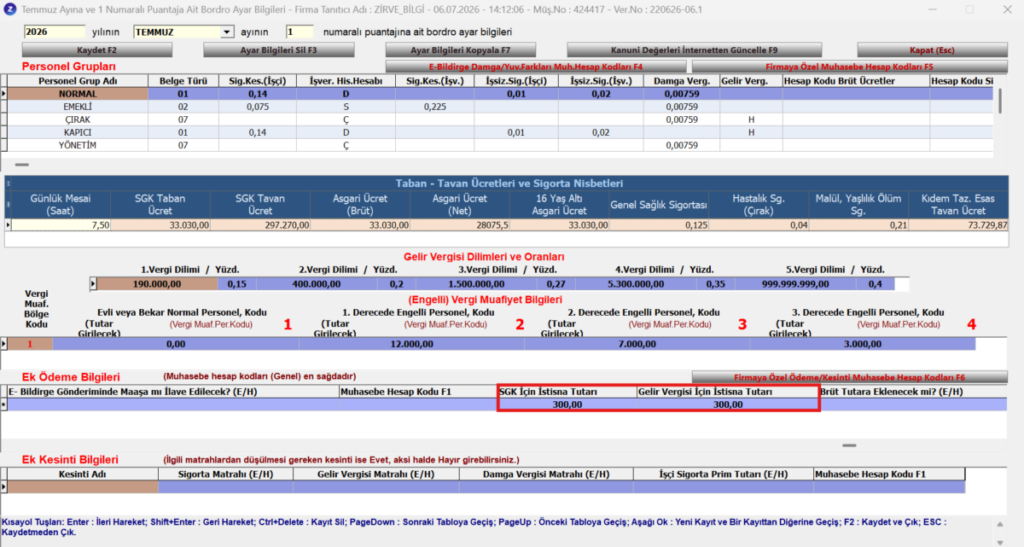Click the Kesinti Adı empty cell
This screenshot has width=1024, height=547.
pos(82,487)
